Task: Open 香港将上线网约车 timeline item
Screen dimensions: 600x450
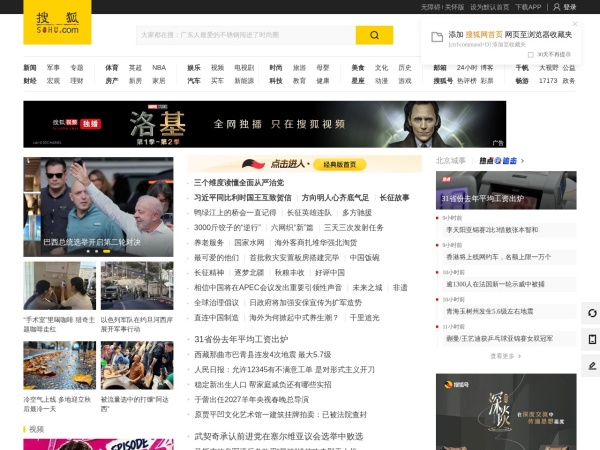Action: click(498, 257)
